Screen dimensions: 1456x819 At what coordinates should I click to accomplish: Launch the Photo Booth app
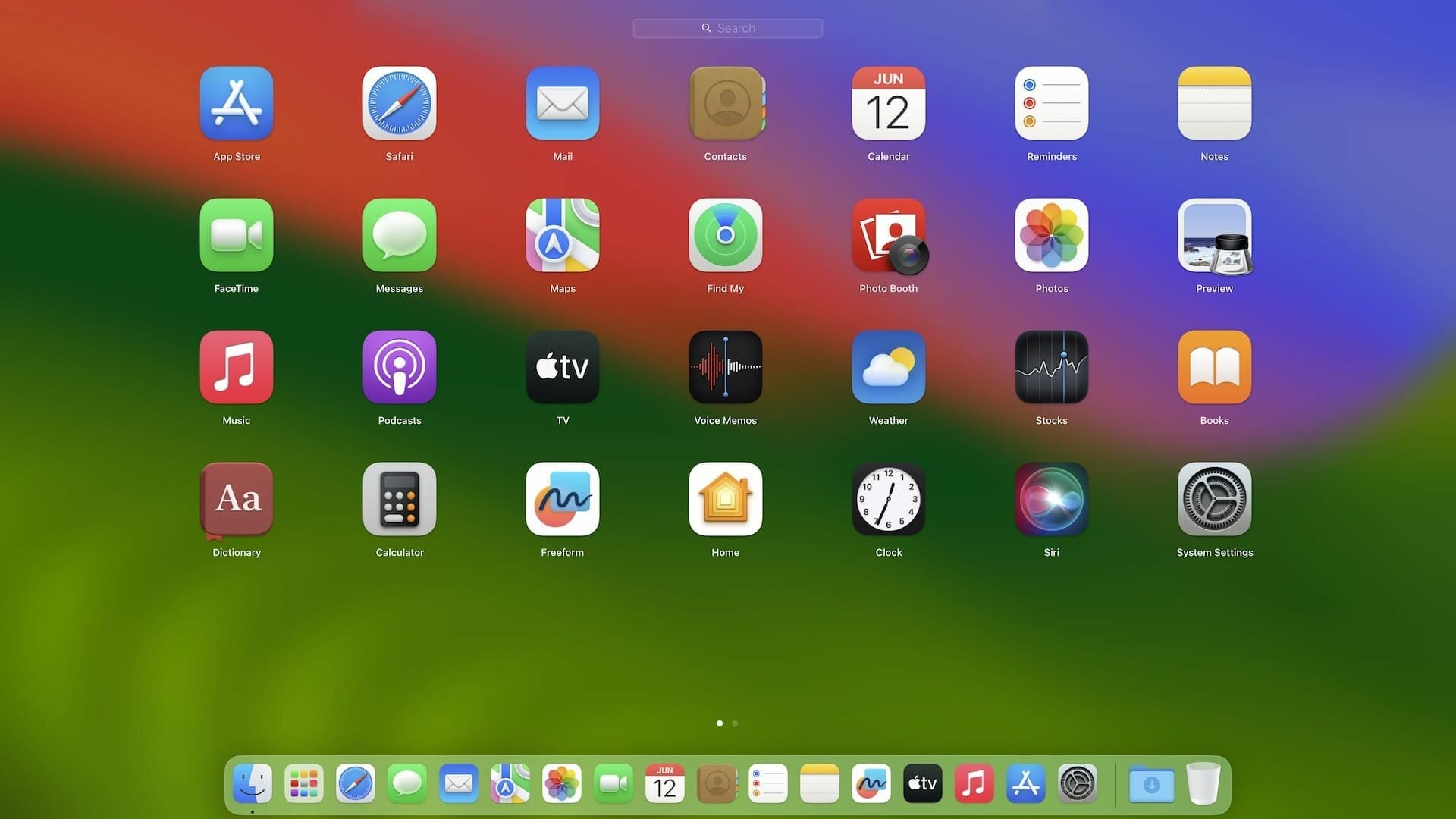889,235
